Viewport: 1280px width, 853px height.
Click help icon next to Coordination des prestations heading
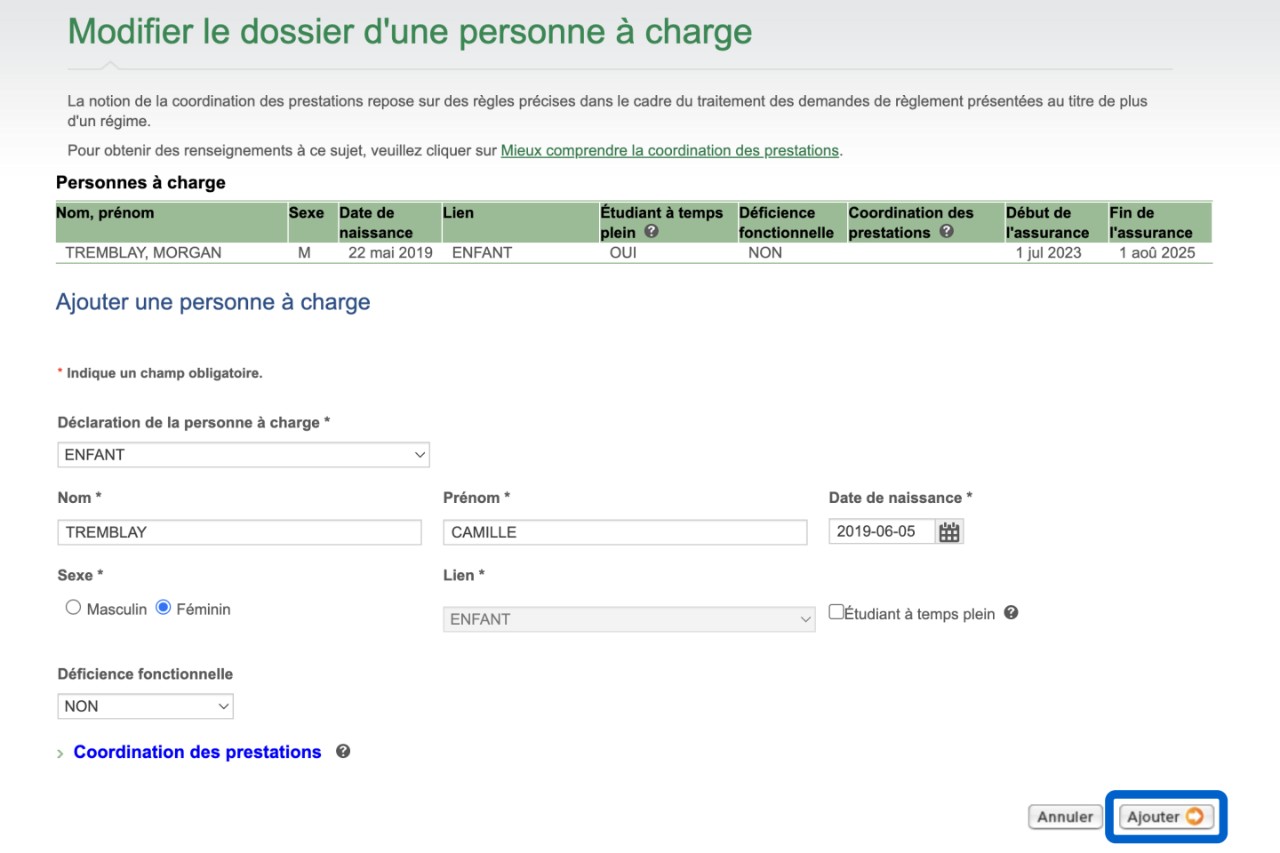pyautogui.click(x=343, y=752)
